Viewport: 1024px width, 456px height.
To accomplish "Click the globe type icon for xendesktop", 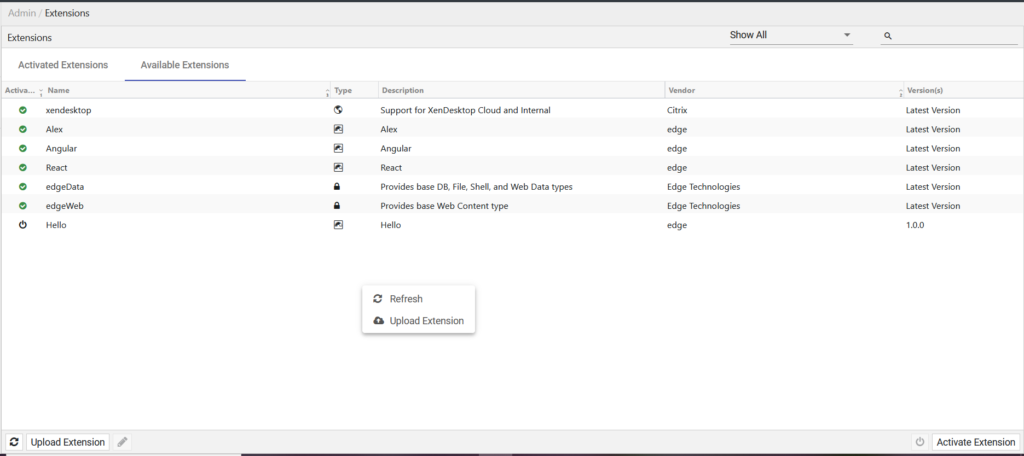I will 338,110.
